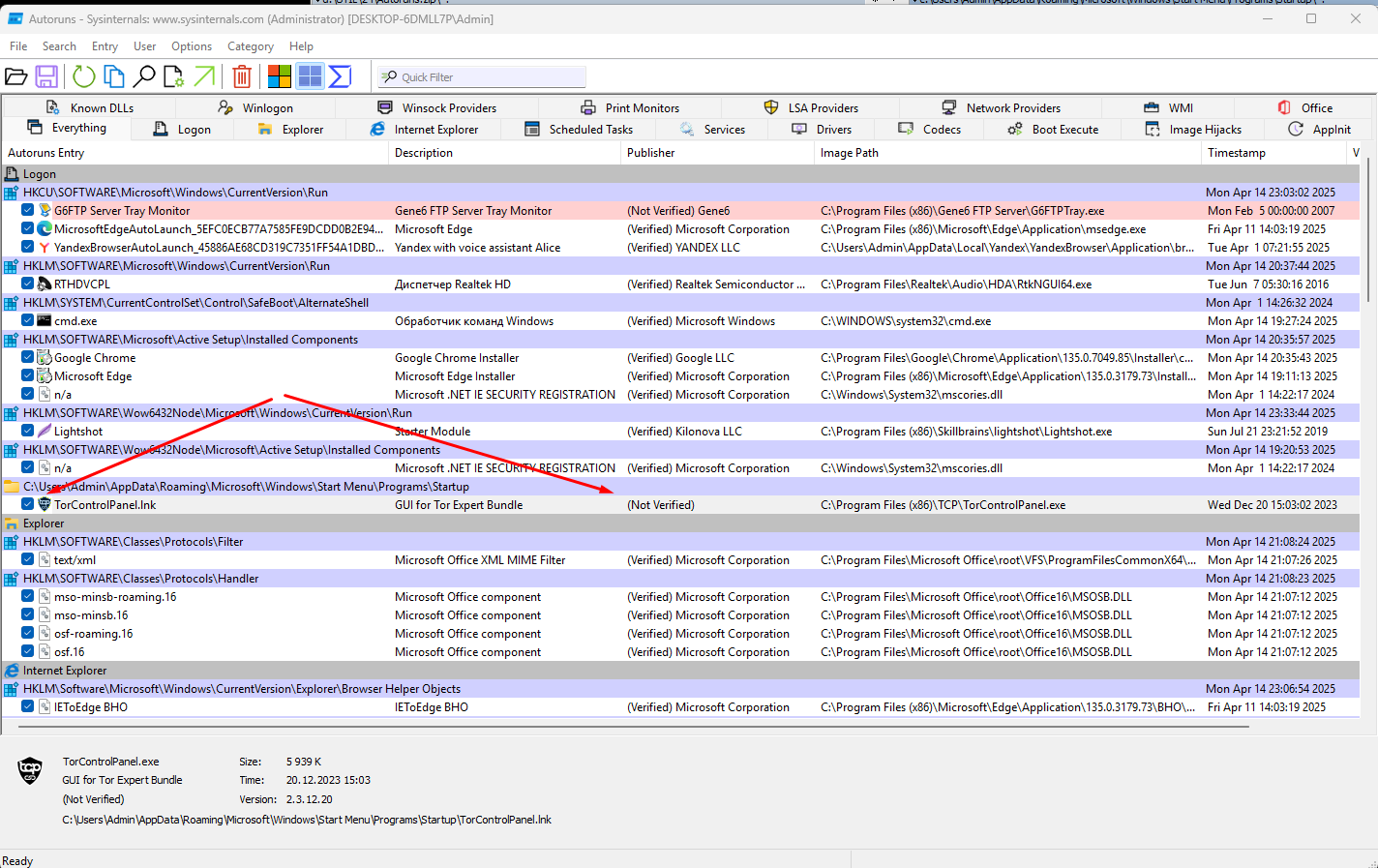Uncheck the TorControlPanel.lnk entry checkbox
The image size is (1378, 868).
click(28, 504)
